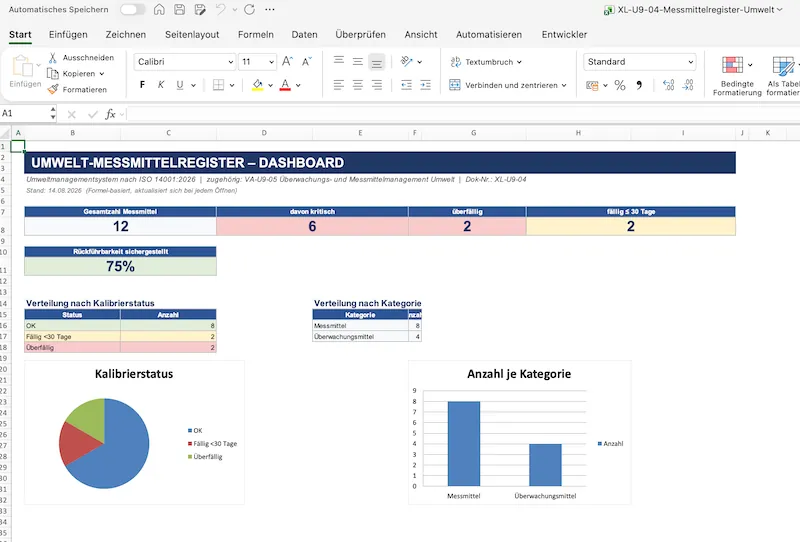This screenshot has height=542, width=800.
Task: Open the Seitenlayout tab
Action: tap(192, 34)
